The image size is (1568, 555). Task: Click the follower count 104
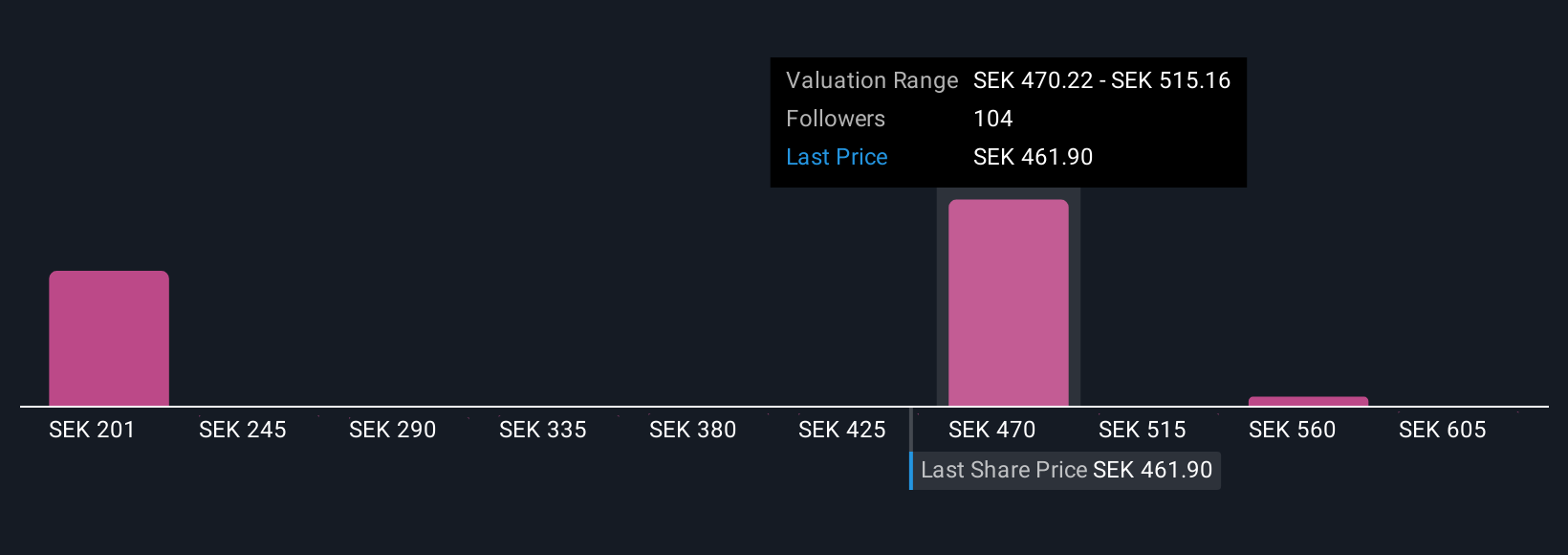pos(992,119)
